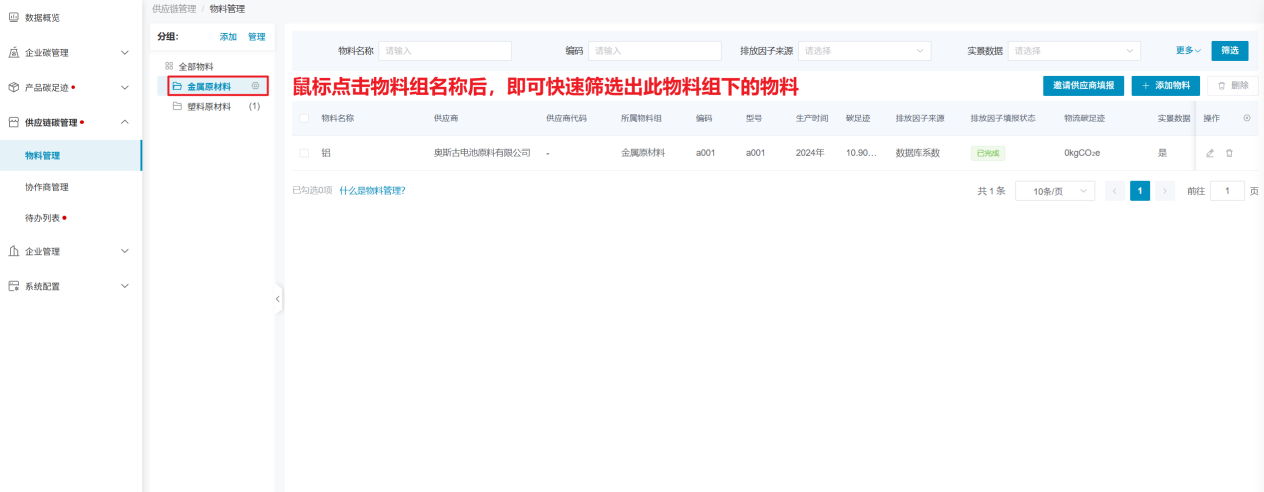Image resolution: width=1264 pixels, height=492 pixels.
Task: Click the 塑料原材料 folder icon
Action: pyautogui.click(x=177, y=106)
